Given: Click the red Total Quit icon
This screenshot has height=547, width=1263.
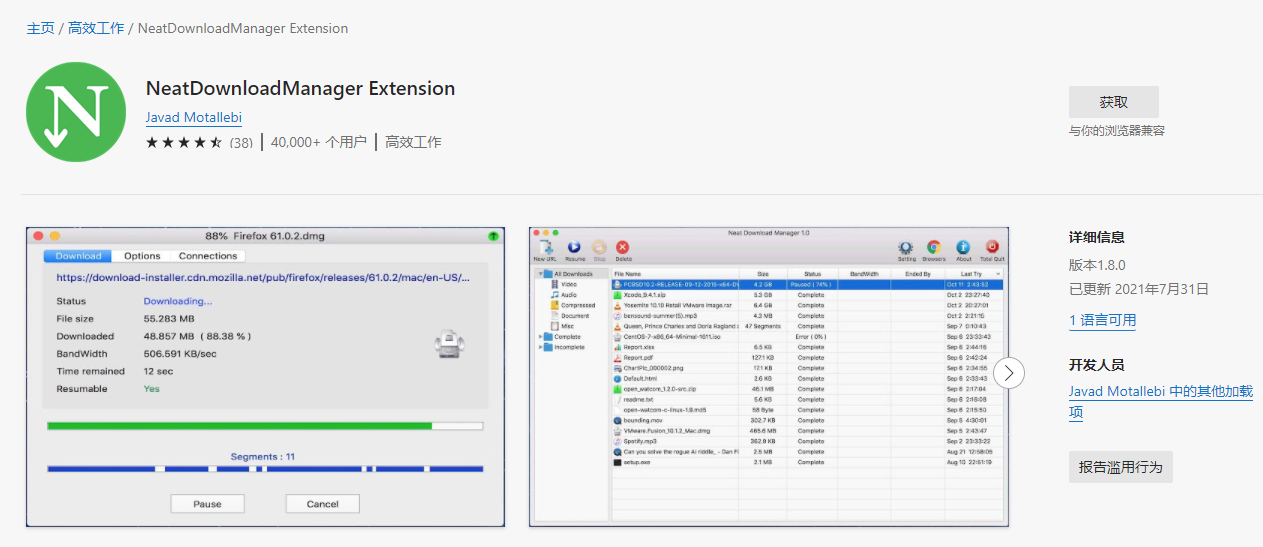Looking at the screenshot, I should coord(992,248).
